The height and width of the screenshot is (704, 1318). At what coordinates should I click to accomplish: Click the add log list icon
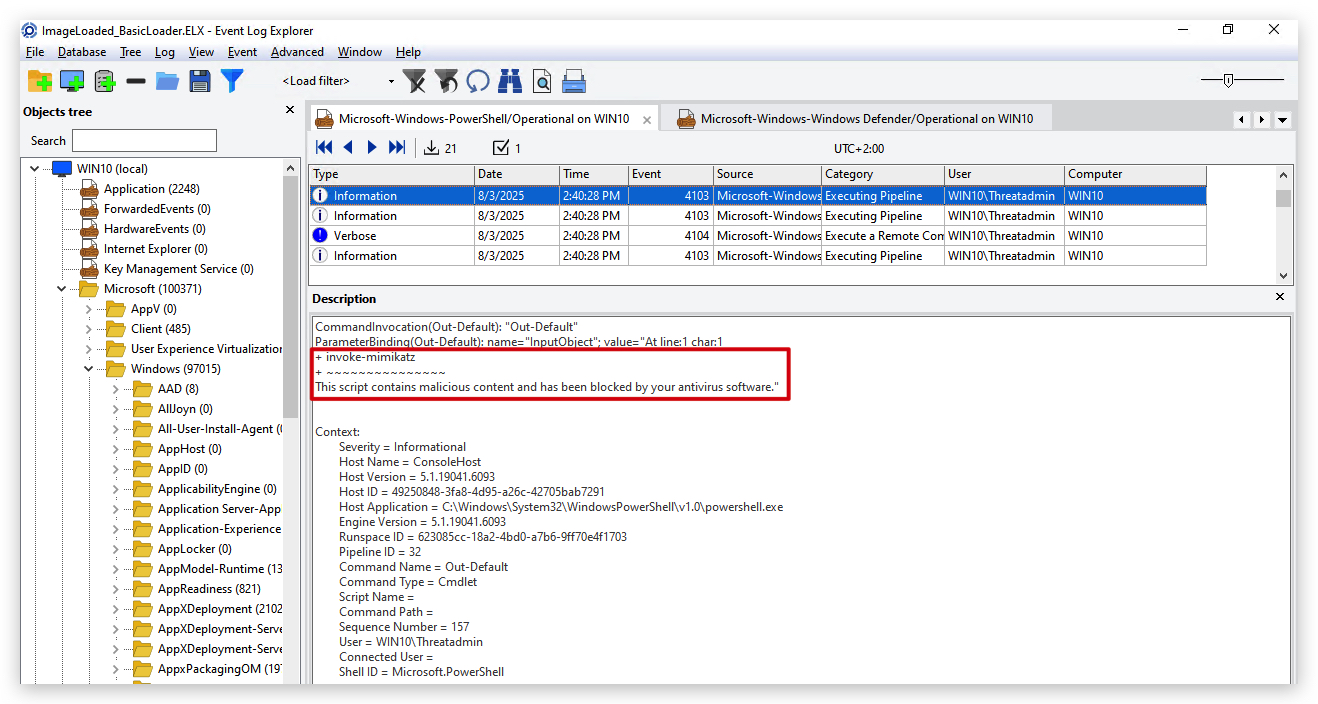pyautogui.click(x=104, y=81)
